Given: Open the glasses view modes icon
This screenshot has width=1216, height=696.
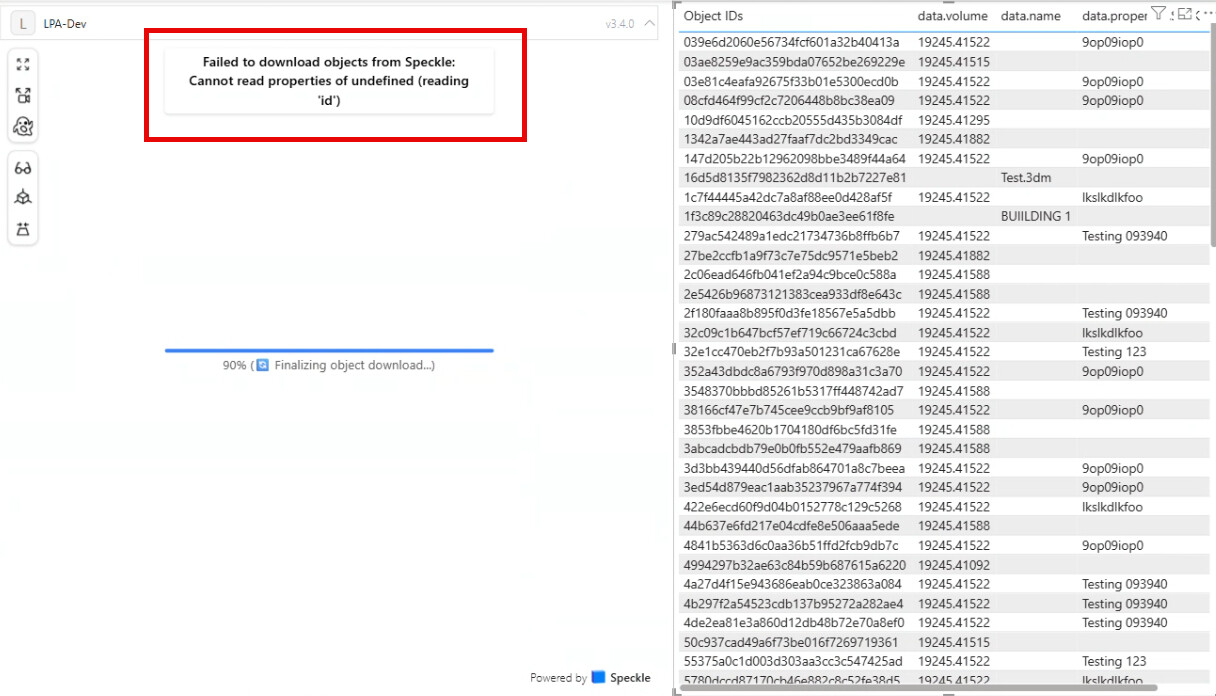Looking at the screenshot, I should coord(23,168).
